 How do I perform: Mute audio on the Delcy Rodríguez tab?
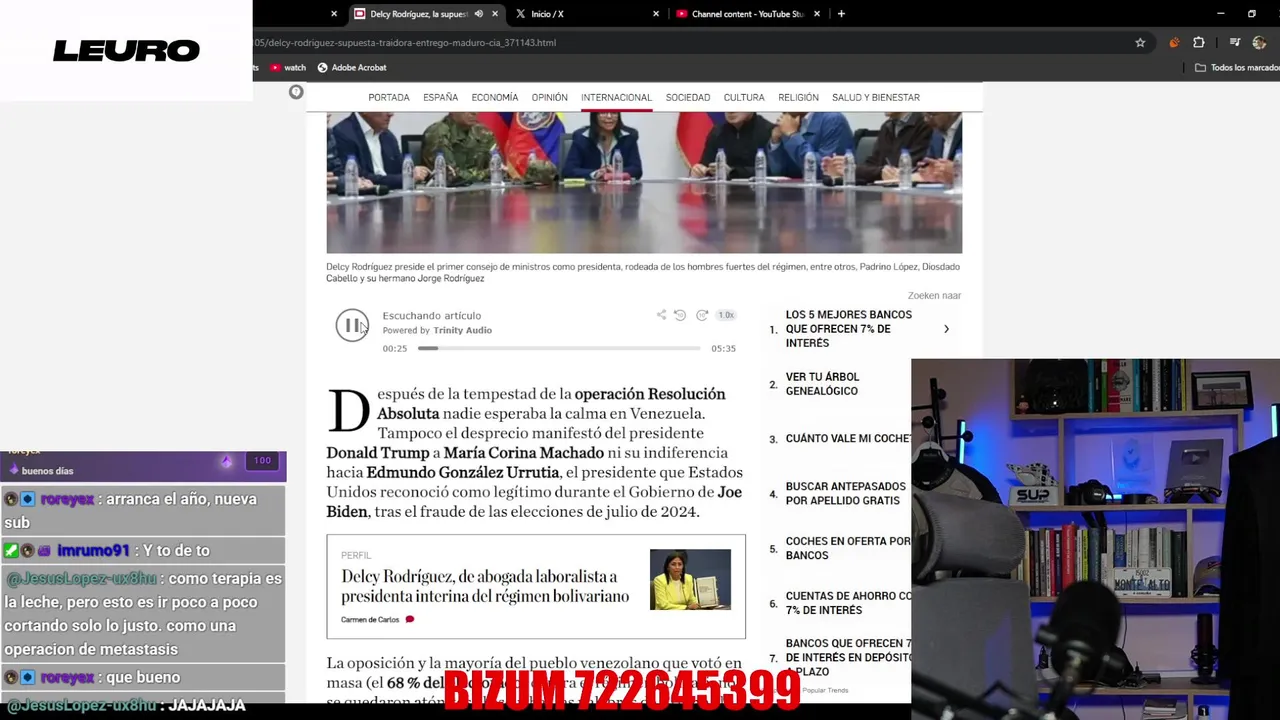point(478,14)
